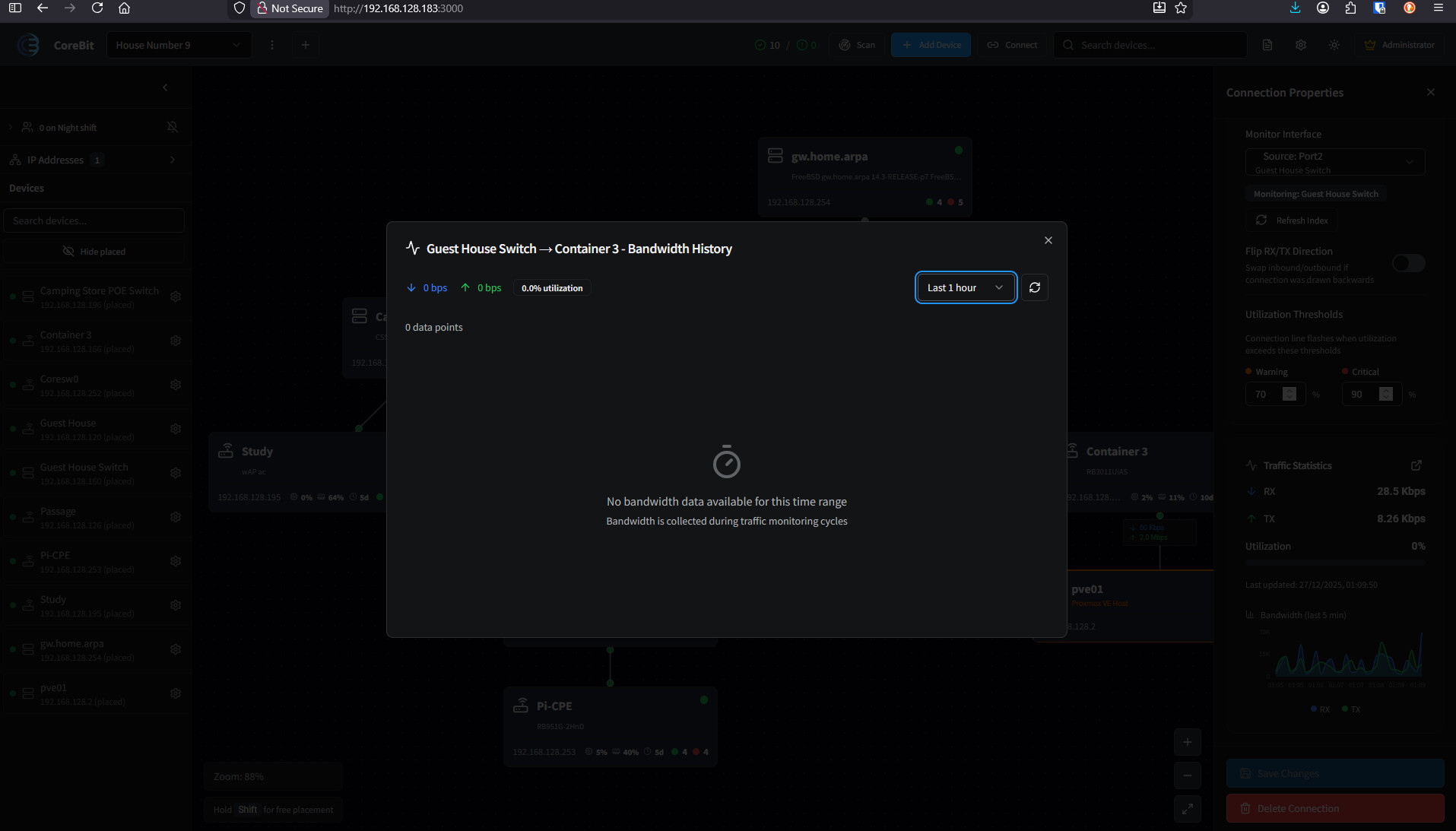
Task: Open the Last 1 hour time range dropdown
Action: coord(966,287)
